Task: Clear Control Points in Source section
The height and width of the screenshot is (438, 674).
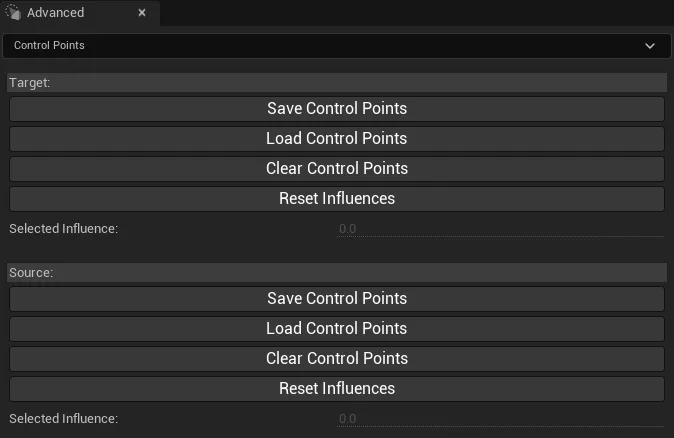Action: click(x=337, y=359)
